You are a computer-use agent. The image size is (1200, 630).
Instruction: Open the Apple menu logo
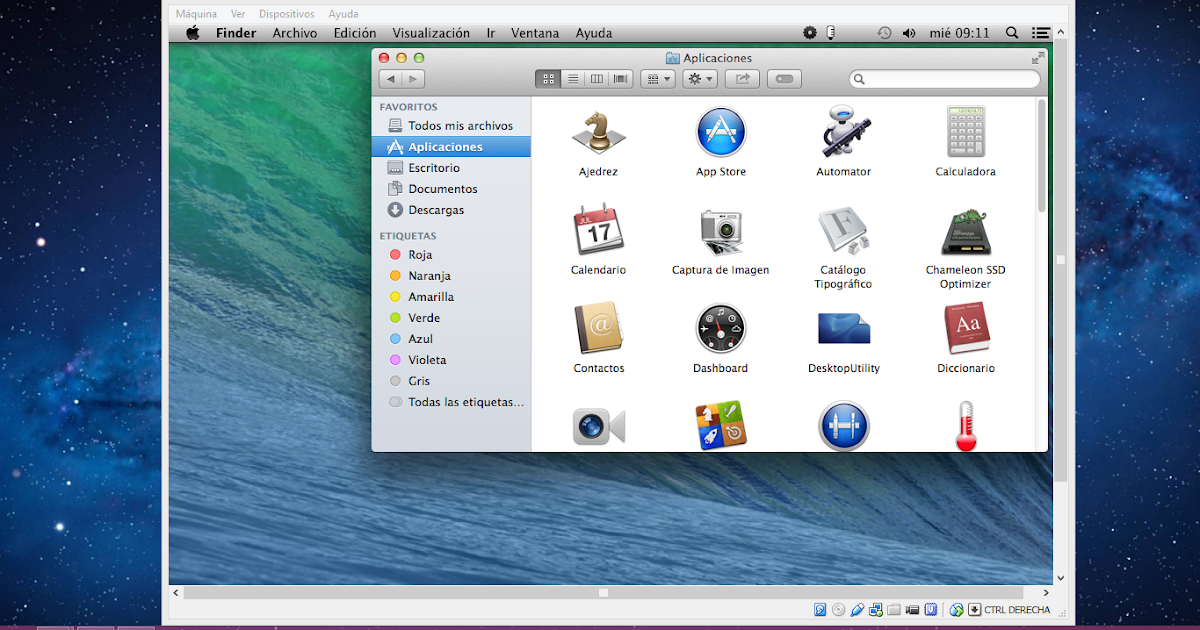192,33
